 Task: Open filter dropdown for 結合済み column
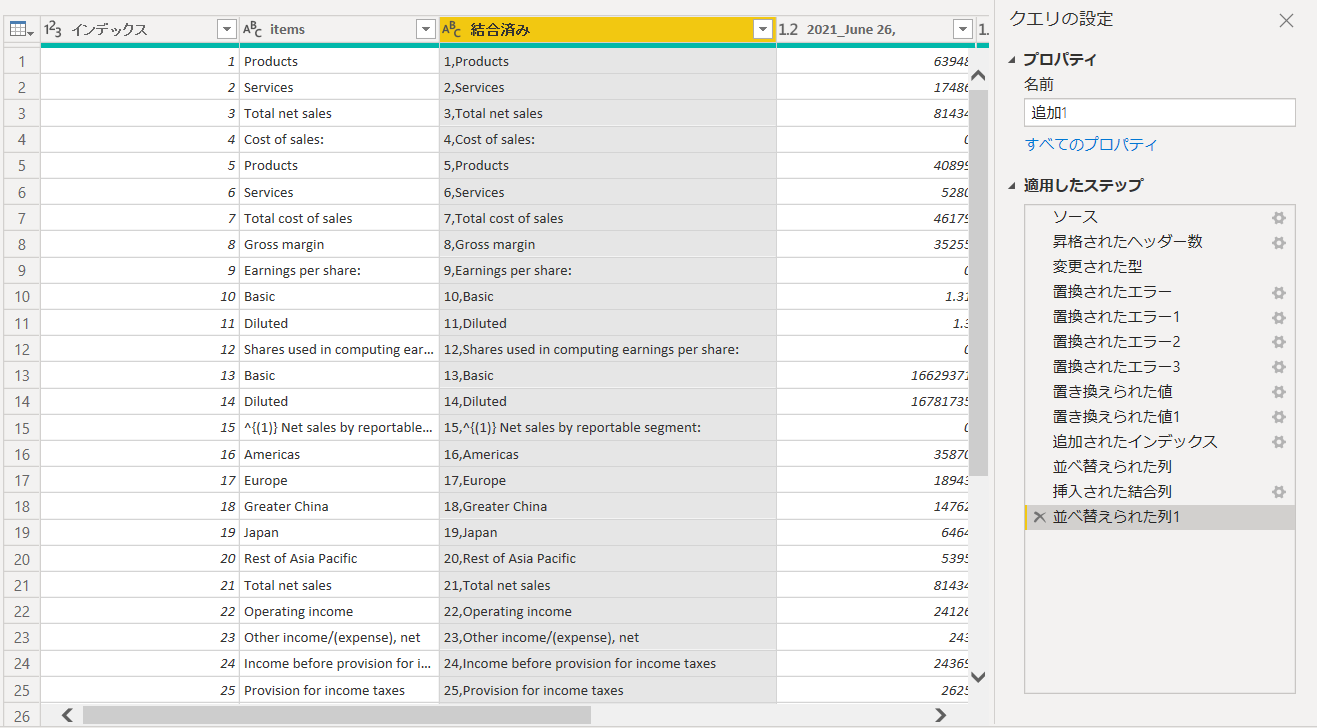[763, 30]
